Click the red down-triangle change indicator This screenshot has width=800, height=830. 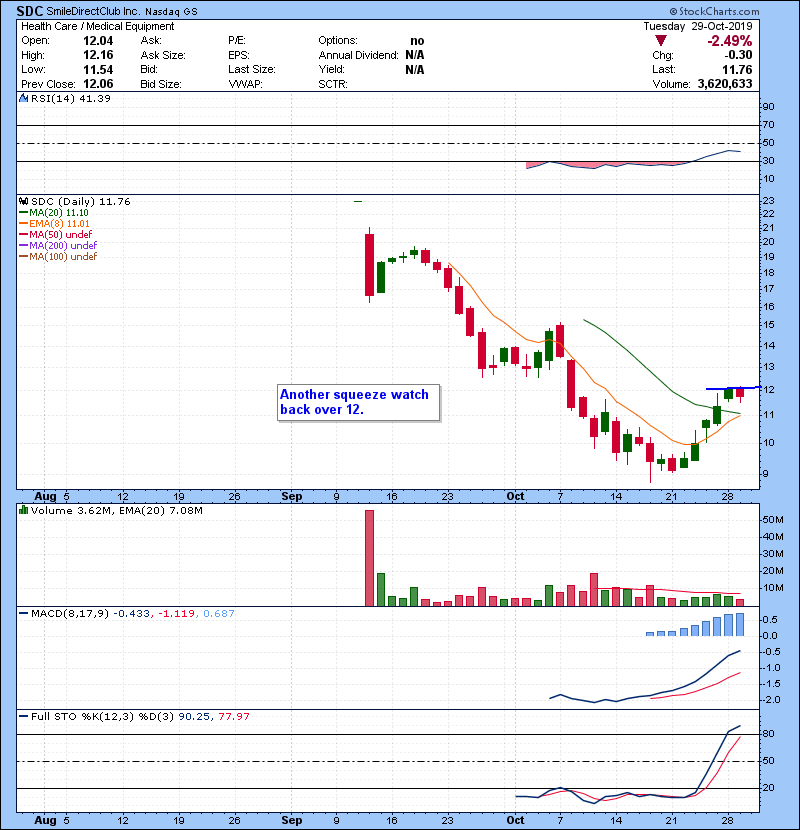click(660, 41)
